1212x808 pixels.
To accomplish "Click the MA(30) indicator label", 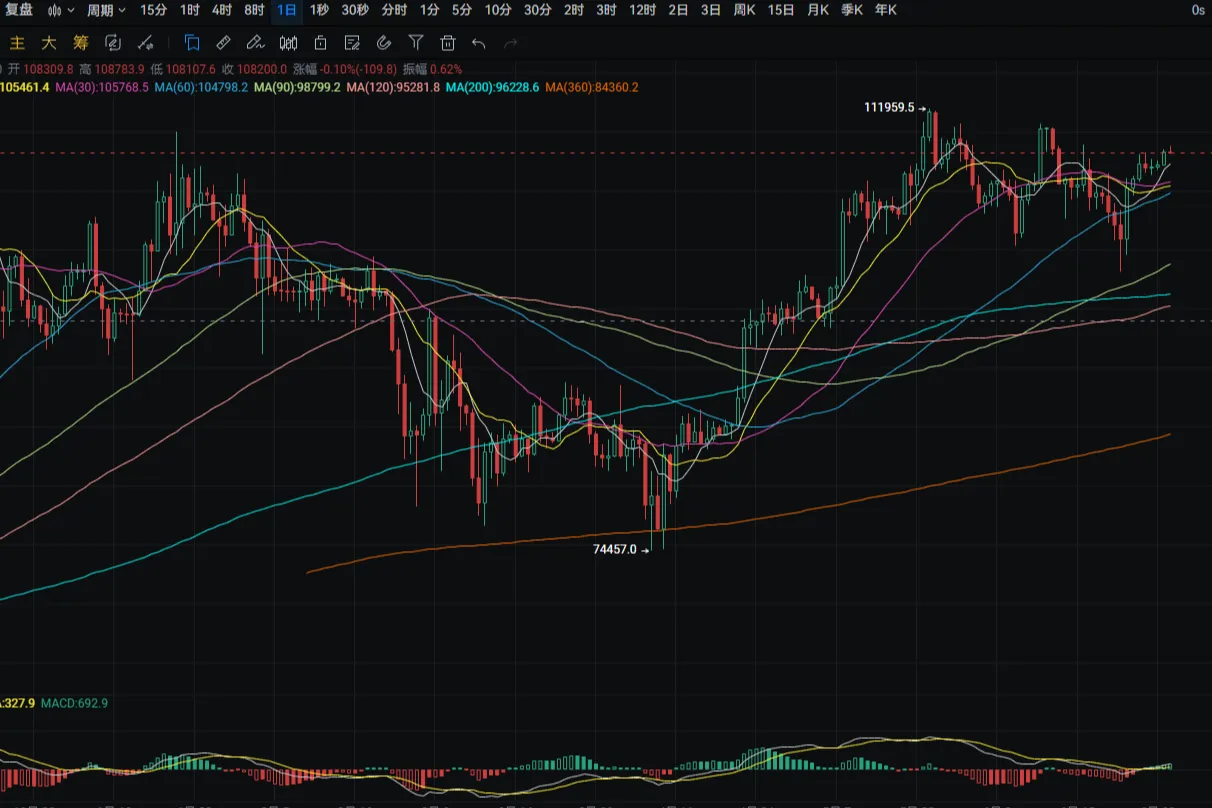I will (102, 88).
